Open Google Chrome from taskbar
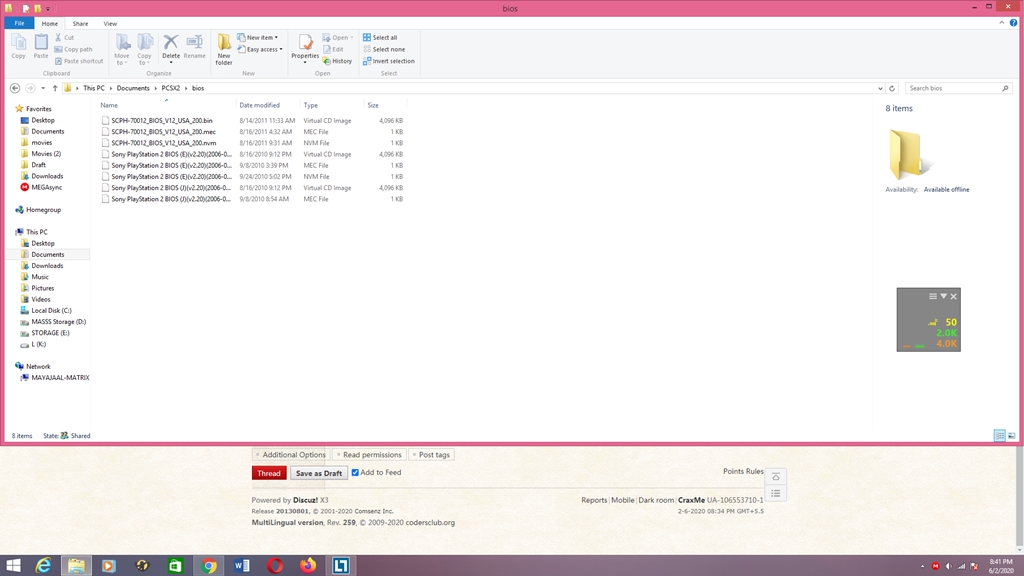This screenshot has width=1024, height=576. pyautogui.click(x=209, y=566)
